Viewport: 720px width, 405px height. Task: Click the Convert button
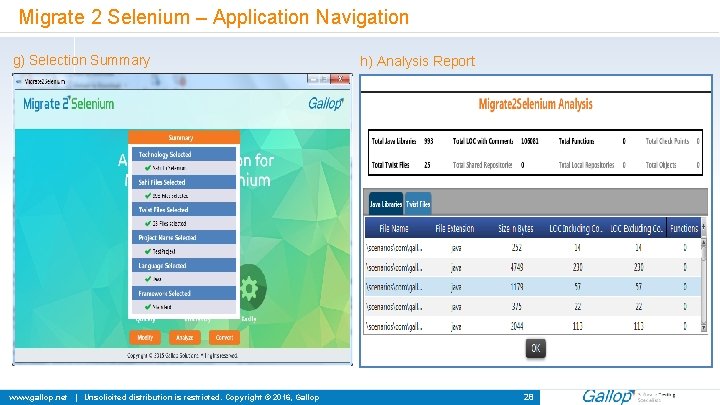point(225,338)
